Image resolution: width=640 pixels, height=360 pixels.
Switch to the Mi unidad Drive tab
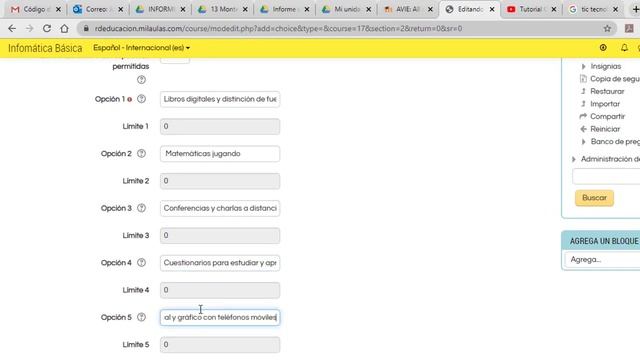(346, 9)
